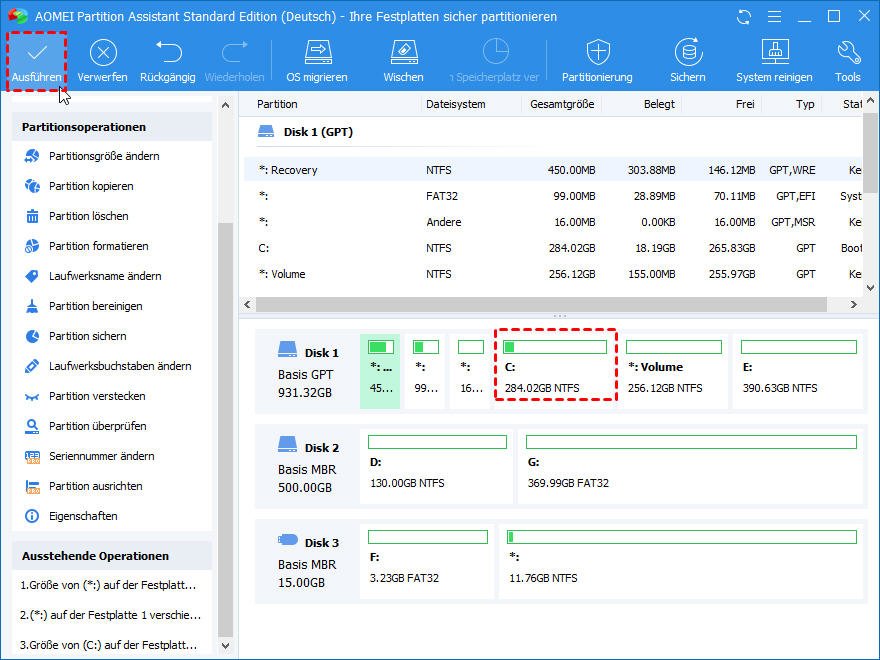
Task: Refresh disks via title bar reload icon
Action: (743, 17)
